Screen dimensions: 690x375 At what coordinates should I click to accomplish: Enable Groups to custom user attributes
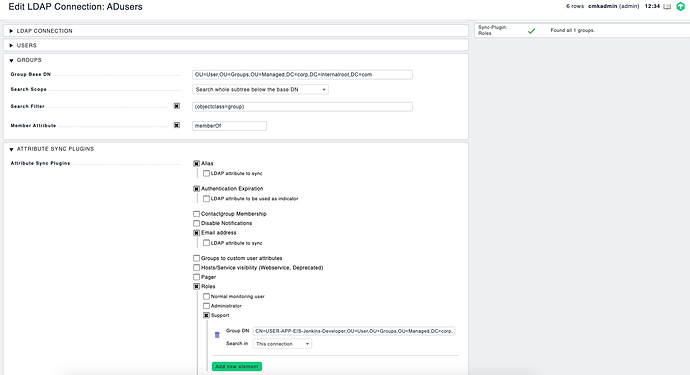pos(196,258)
